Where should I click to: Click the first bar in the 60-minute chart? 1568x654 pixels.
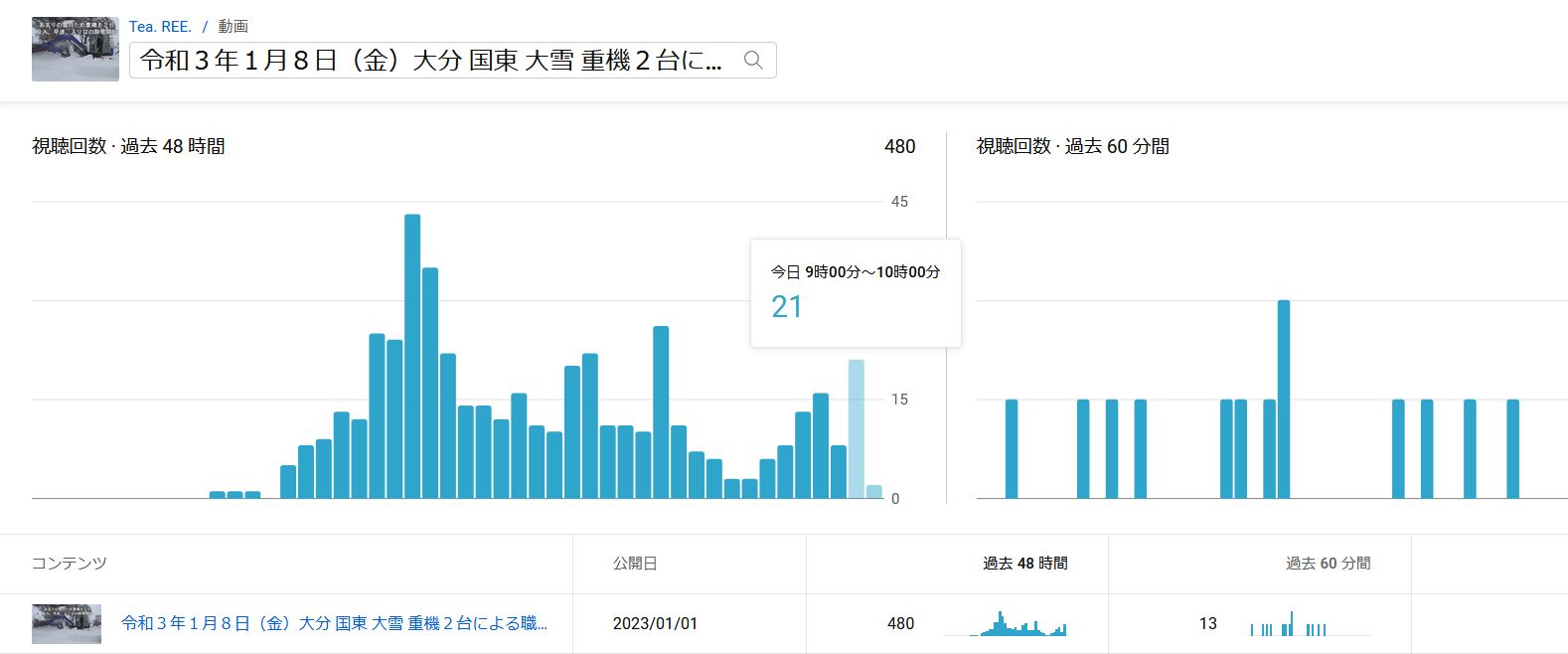coord(1012,448)
